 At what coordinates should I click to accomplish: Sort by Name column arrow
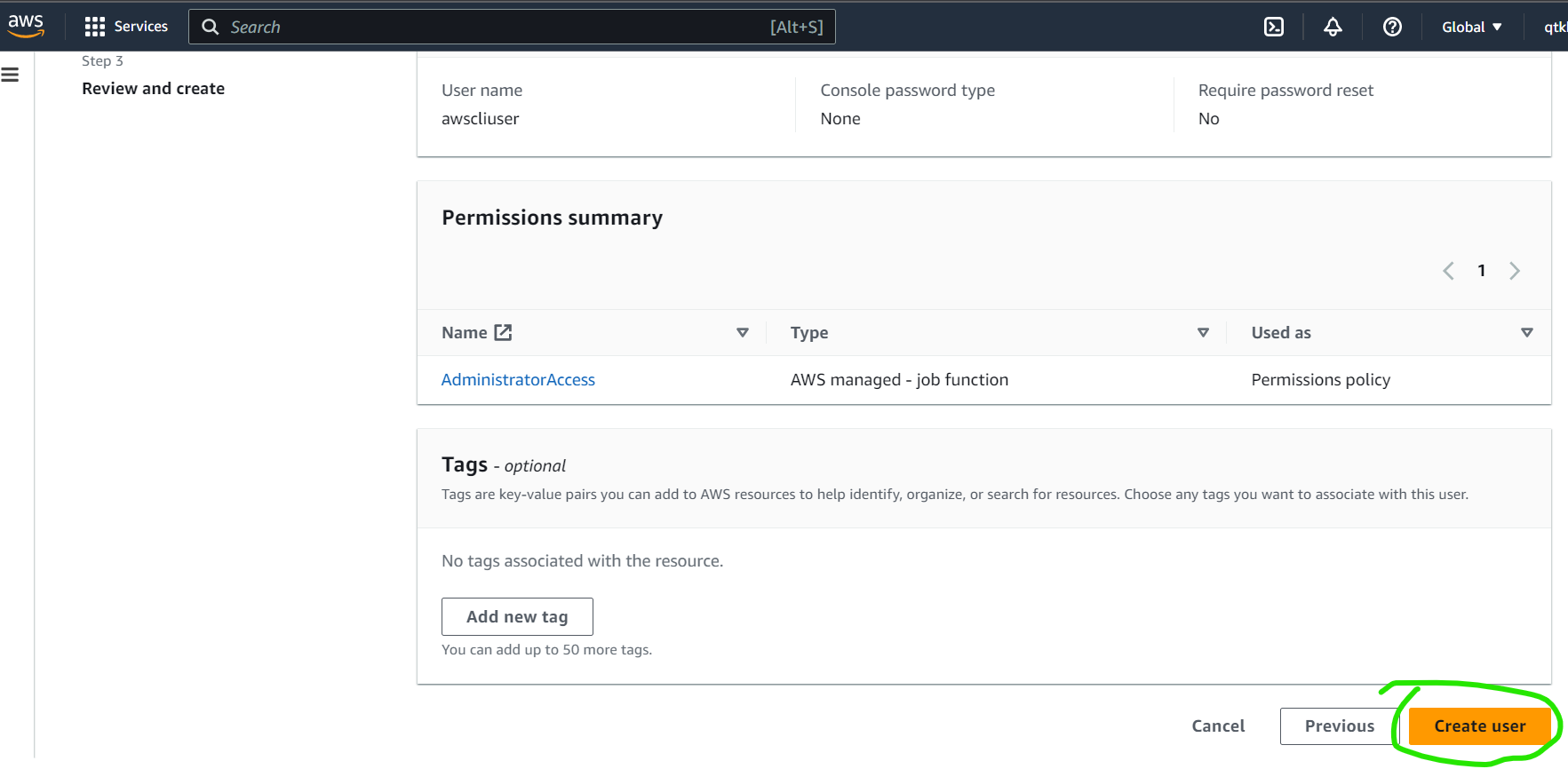tap(743, 332)
